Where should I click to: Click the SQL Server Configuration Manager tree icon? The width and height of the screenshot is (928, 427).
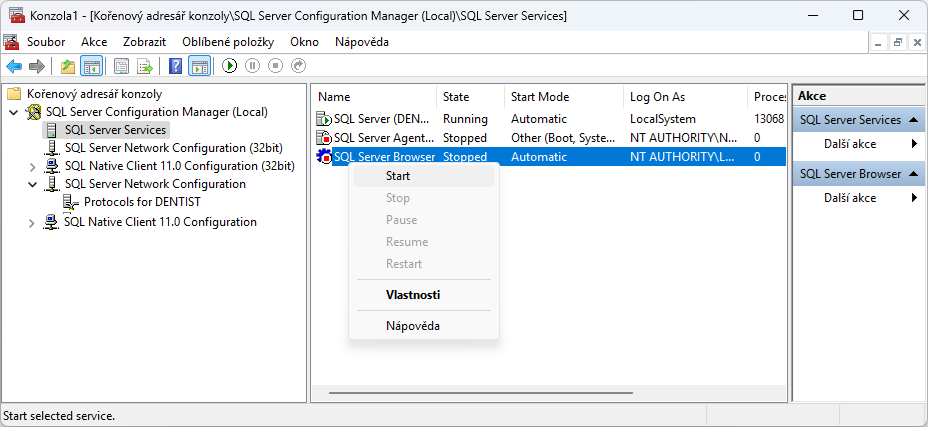point(35,112)
